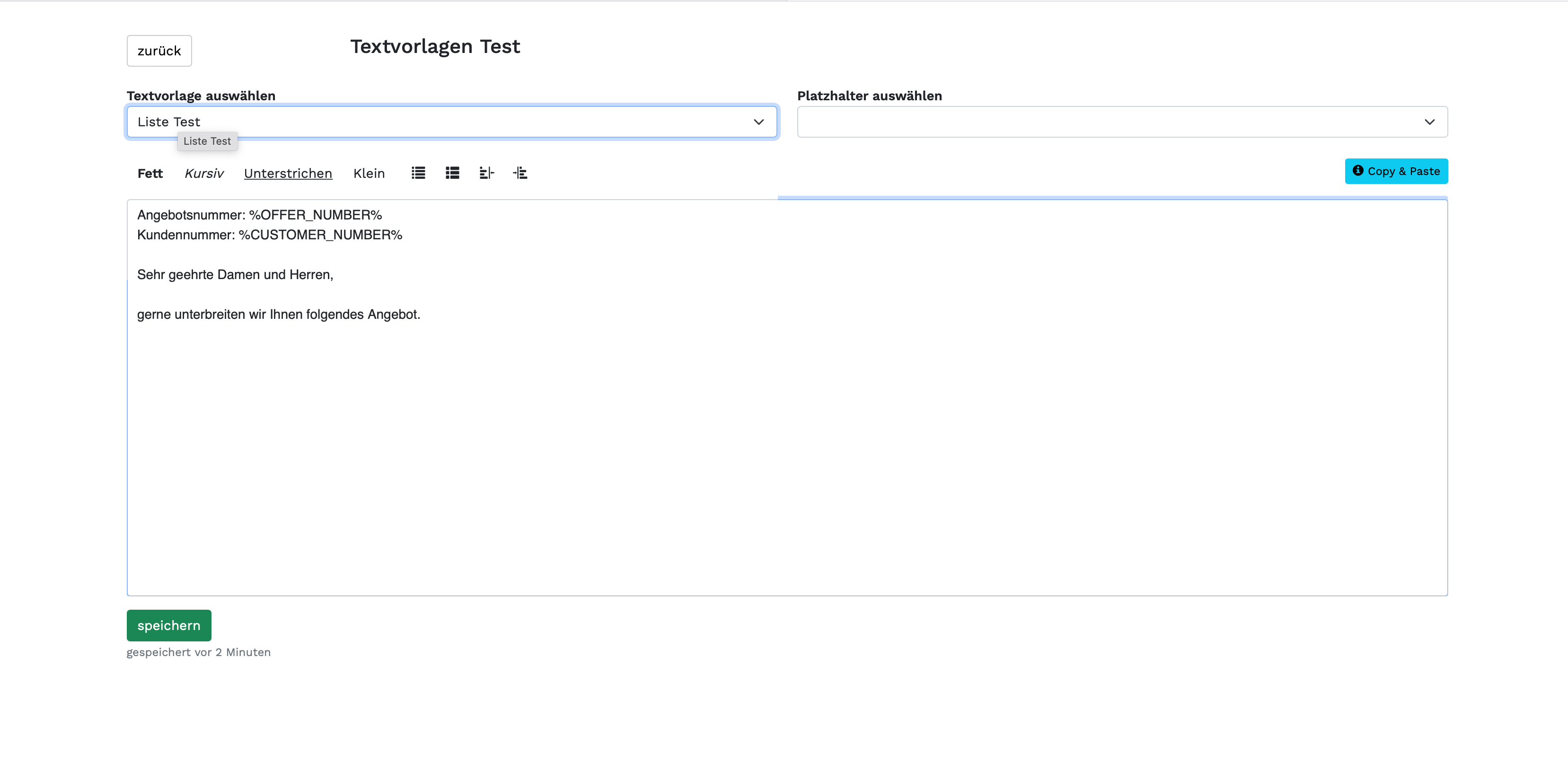Save the template with speichern
Screen dimensions: 1568x771
click(x=168, y=625)
